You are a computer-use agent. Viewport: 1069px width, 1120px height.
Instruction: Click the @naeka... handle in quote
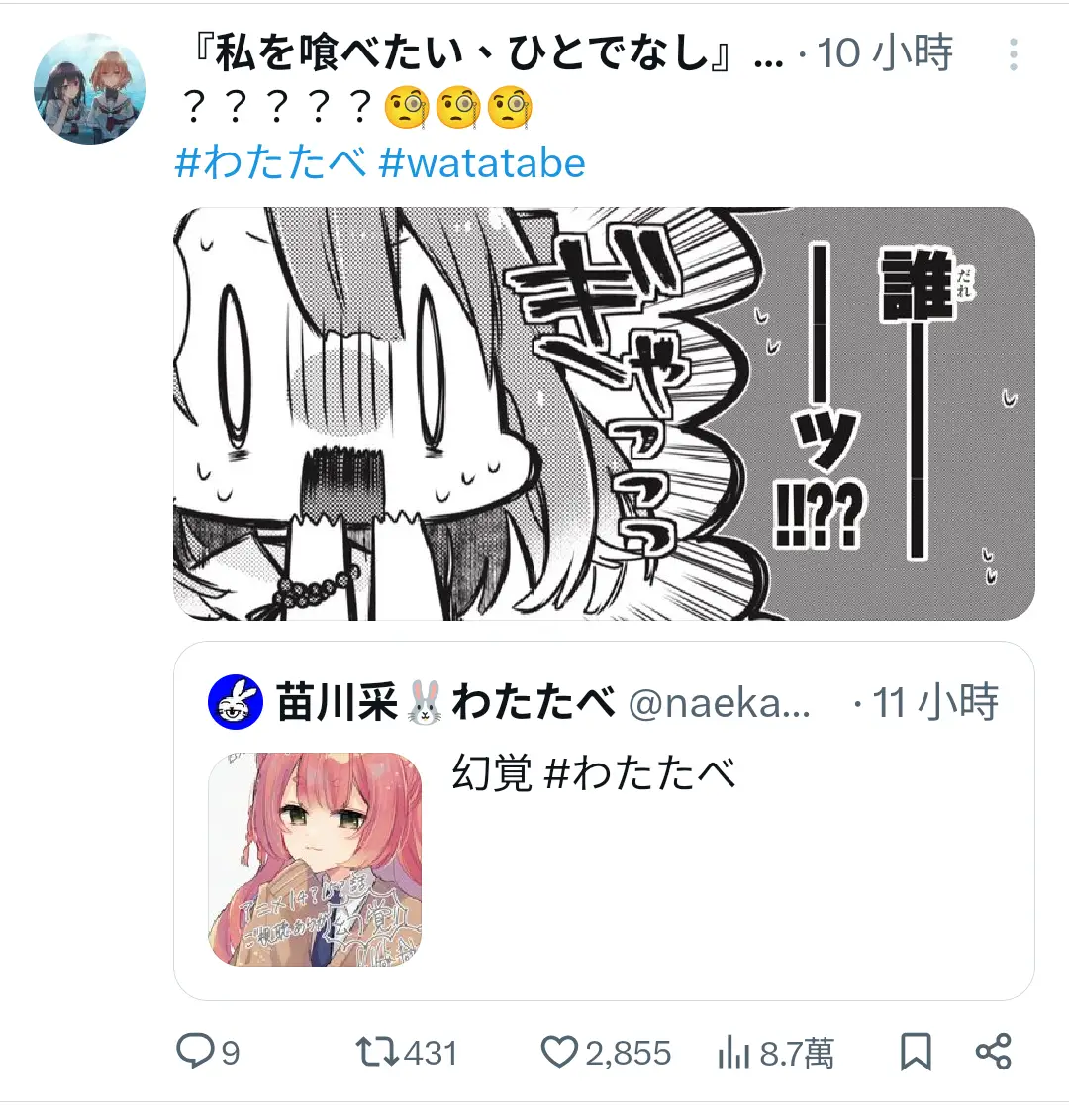click(x=719, y=703)
